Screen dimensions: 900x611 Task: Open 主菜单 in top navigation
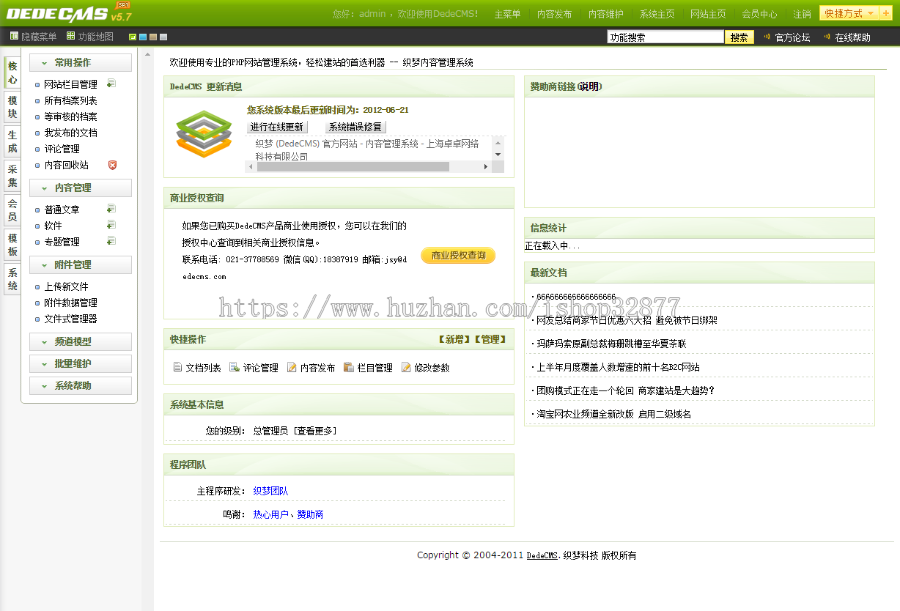pos(507,14)
